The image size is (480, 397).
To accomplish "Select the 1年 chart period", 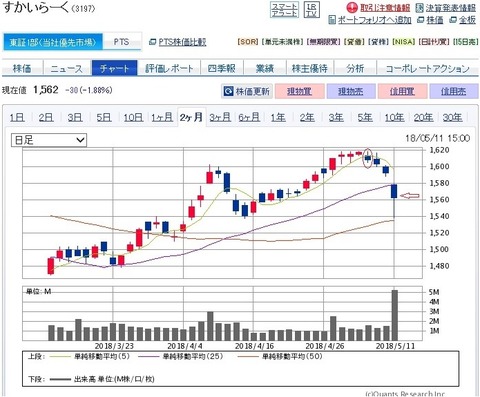I will point(278,117).
